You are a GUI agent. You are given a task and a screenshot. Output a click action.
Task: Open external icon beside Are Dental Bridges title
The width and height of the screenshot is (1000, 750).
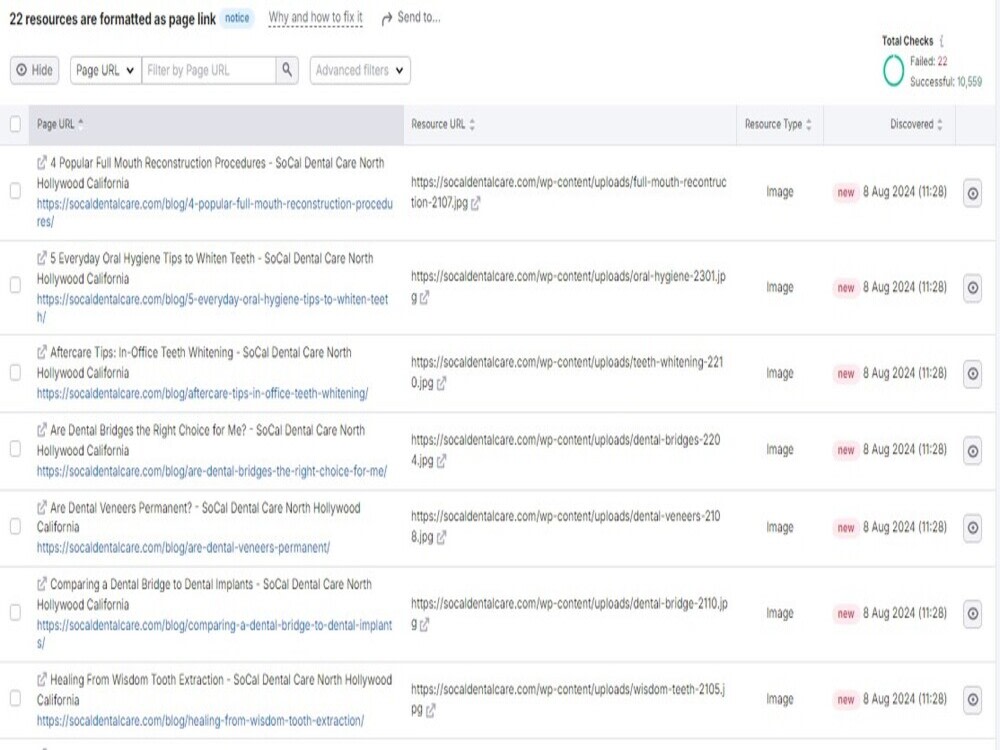pos(42,430)
